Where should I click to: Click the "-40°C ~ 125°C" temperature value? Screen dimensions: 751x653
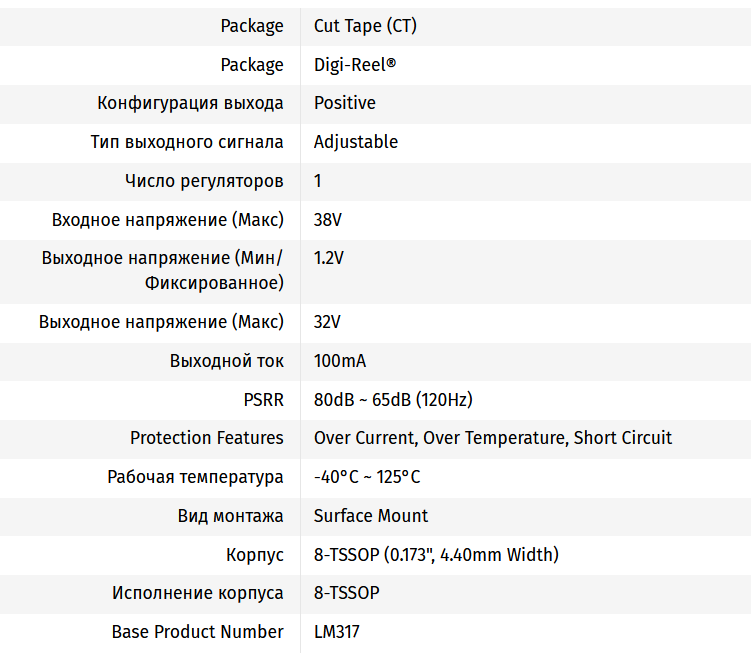(367, 477)
